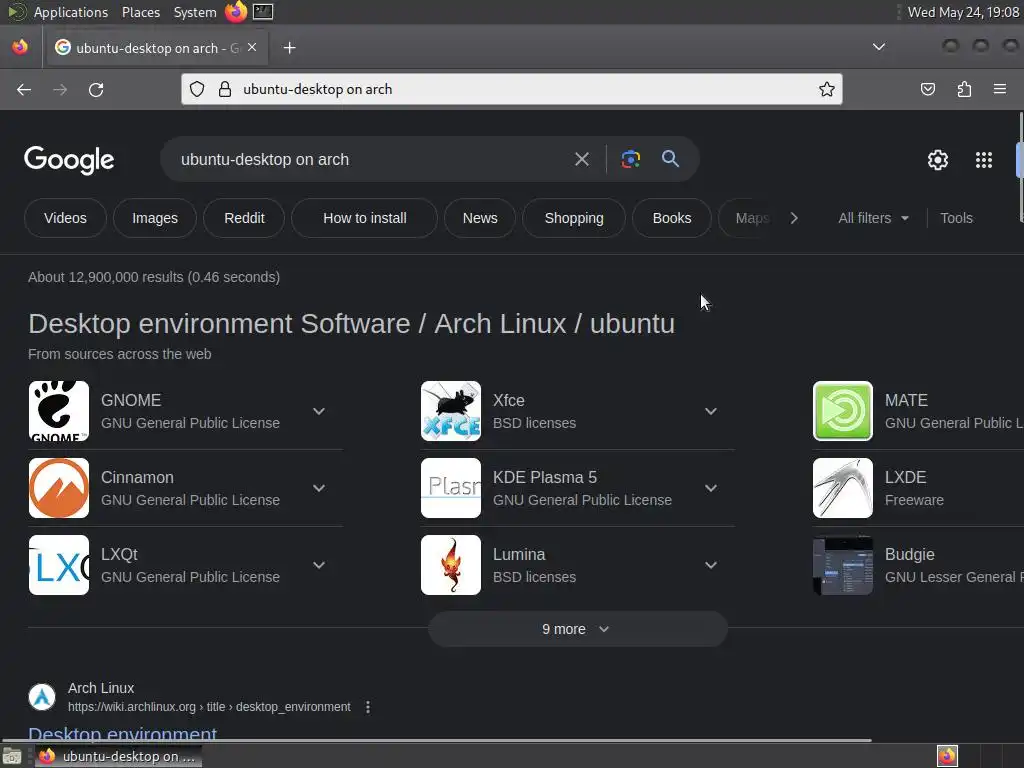
Task: Open Google quick settings gear
Action: 938,160
